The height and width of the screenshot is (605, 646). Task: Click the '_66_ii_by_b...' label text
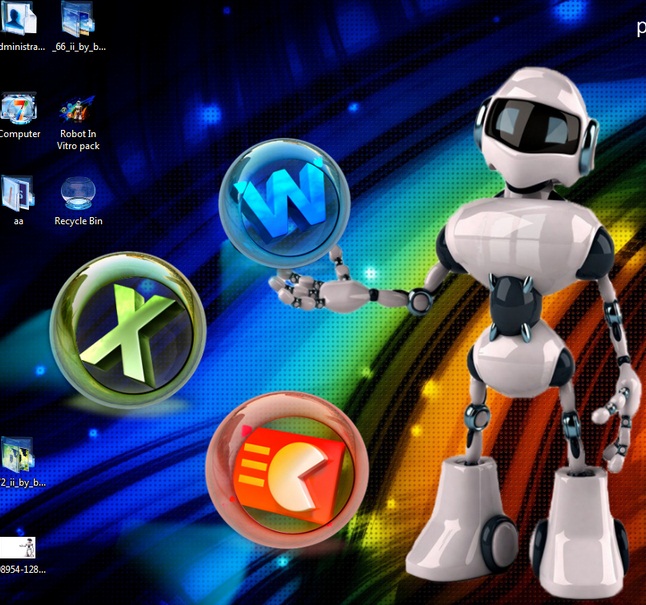coord(79,47)
